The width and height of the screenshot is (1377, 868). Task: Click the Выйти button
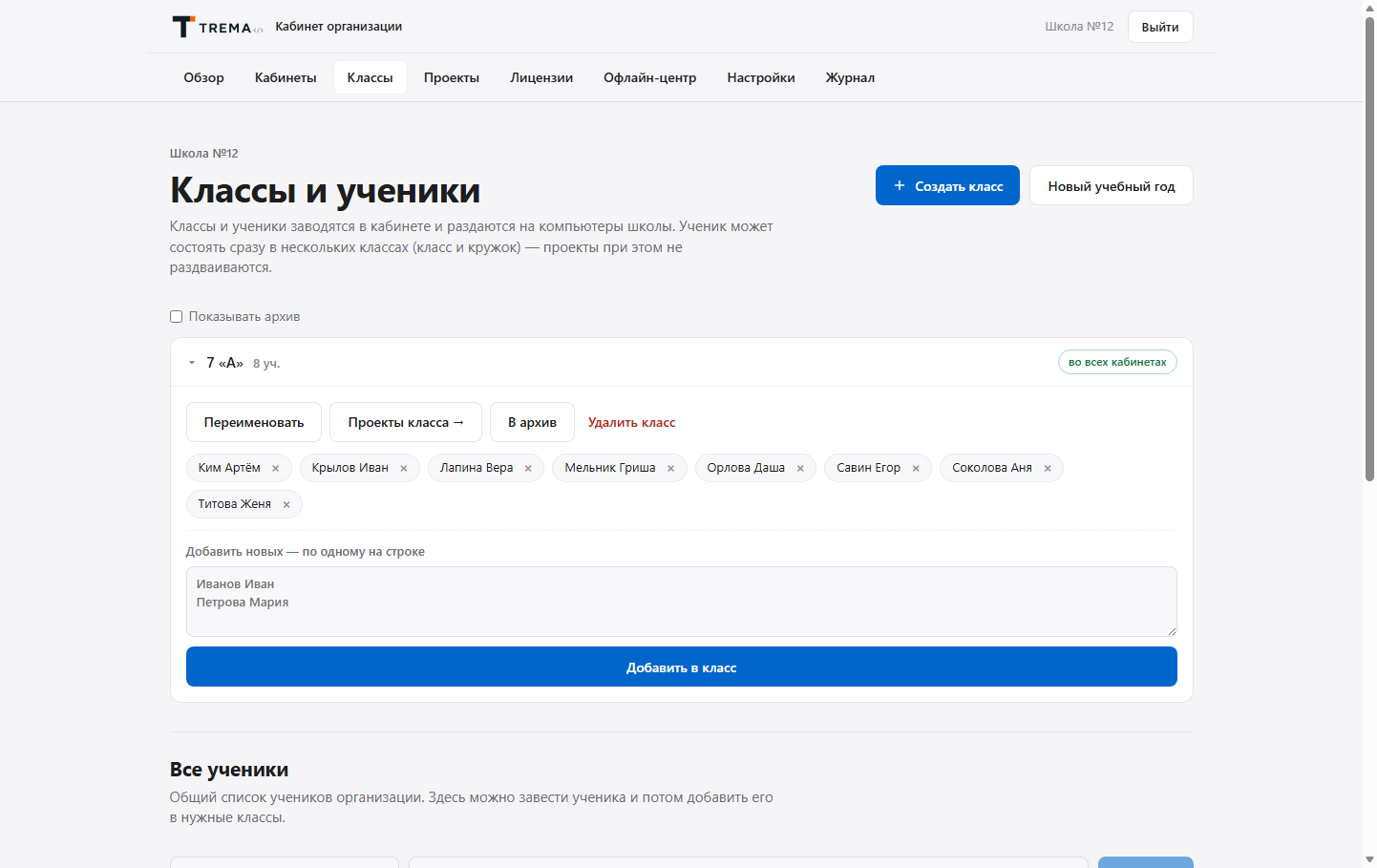tap(1160, 27)
